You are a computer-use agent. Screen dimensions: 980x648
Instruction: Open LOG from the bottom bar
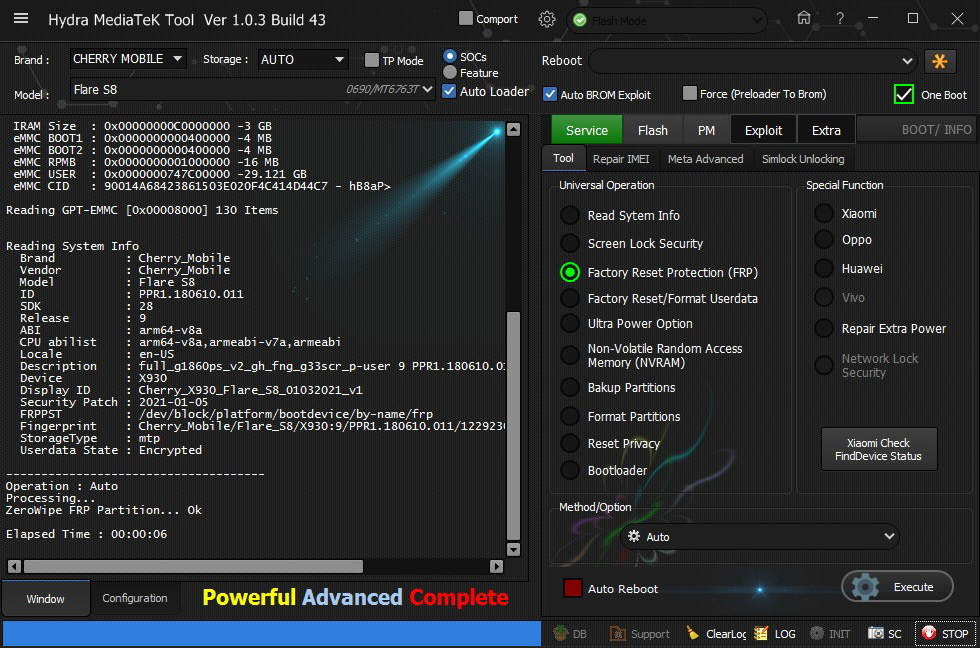[x=775, y=634]
